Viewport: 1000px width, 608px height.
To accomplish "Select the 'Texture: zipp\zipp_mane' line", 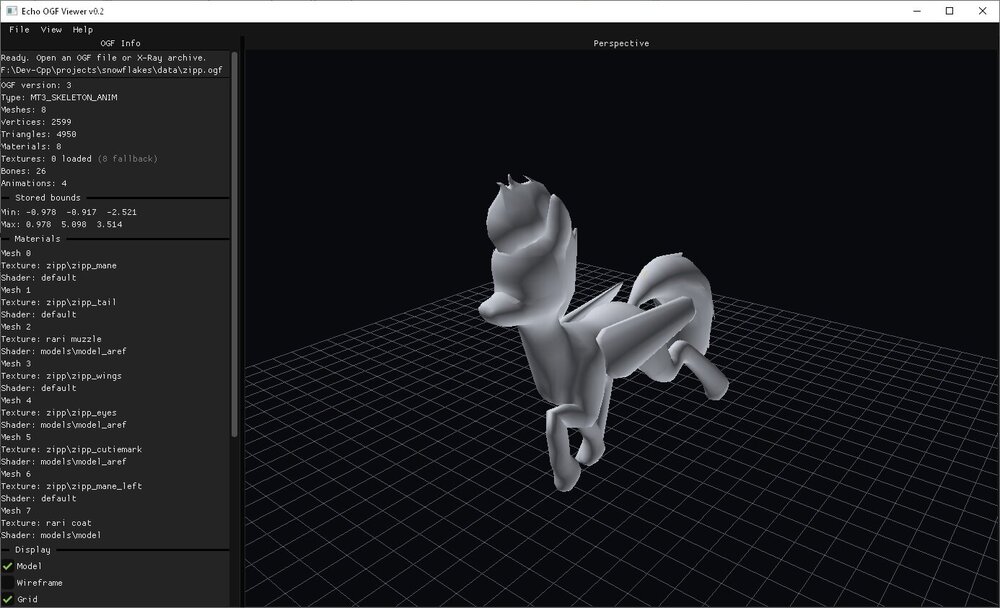I will click(59, 265).
